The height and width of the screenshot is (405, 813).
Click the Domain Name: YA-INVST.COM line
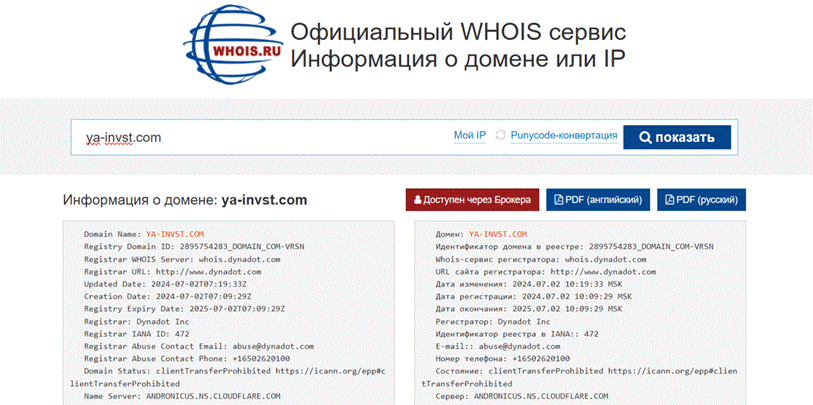(x=144, y=234)
